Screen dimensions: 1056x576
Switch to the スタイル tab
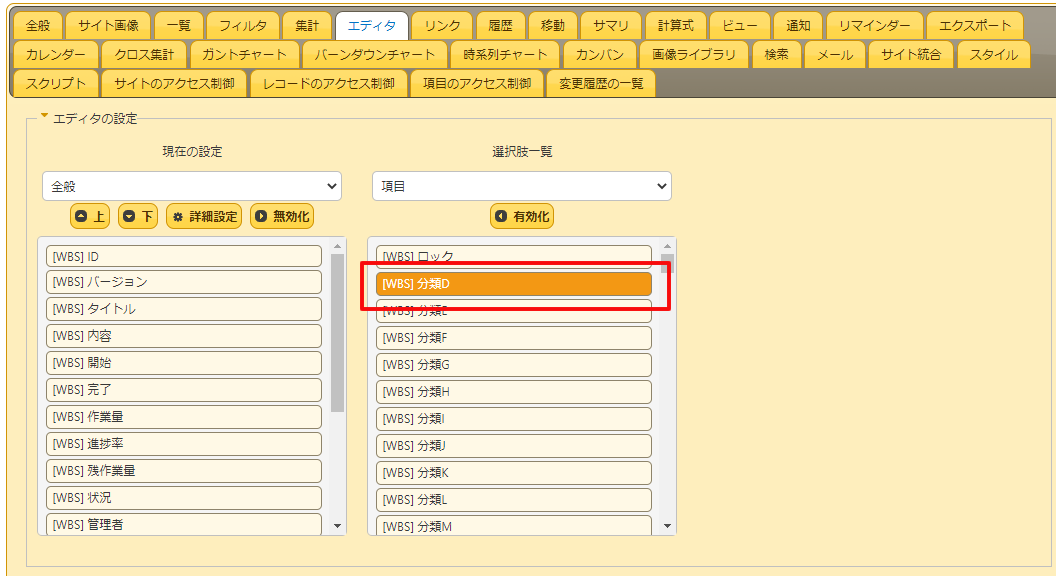pyautogui.click(x=993, y=55)
